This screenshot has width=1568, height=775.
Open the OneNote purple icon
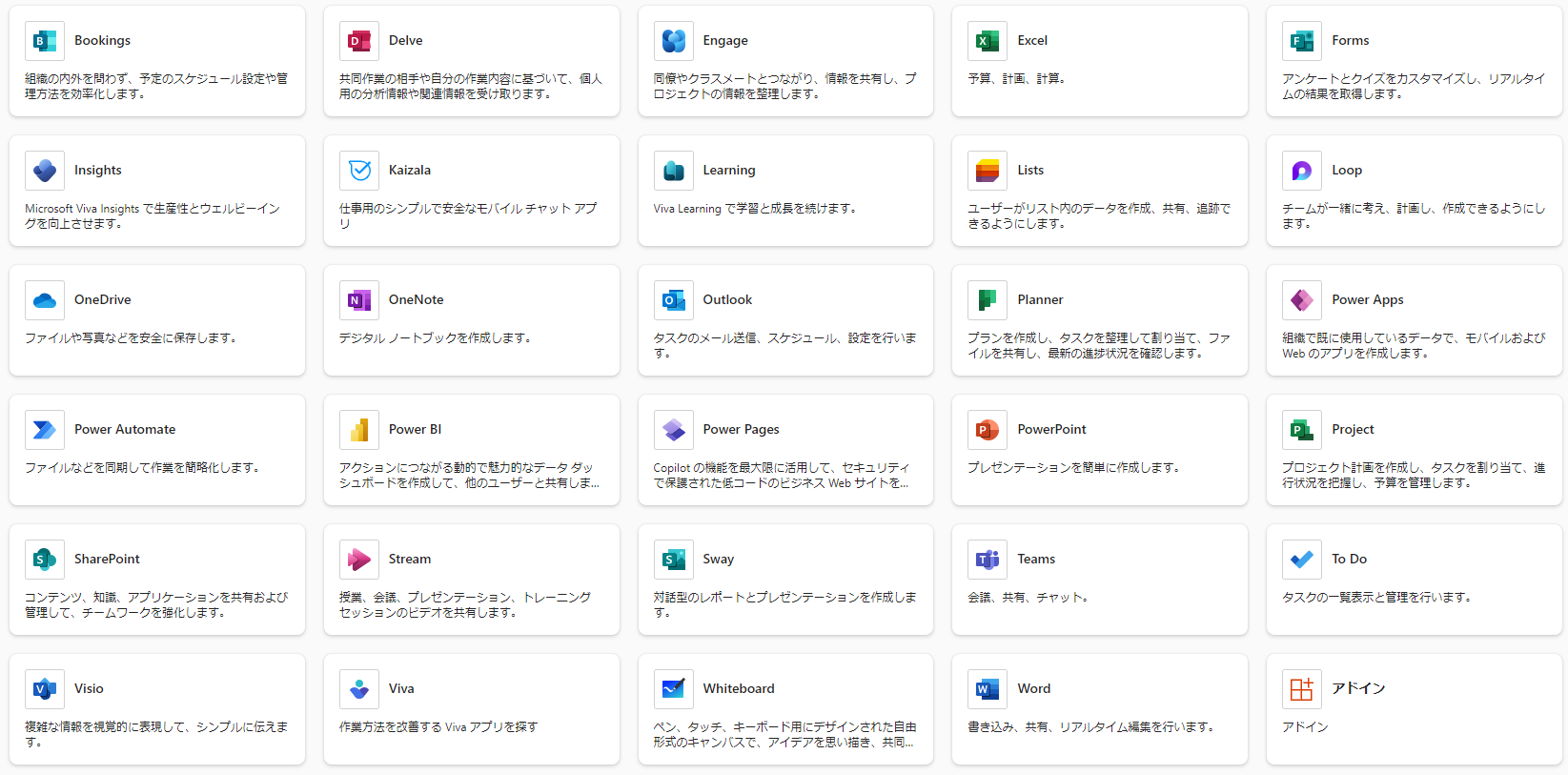(x=359, y=300)
